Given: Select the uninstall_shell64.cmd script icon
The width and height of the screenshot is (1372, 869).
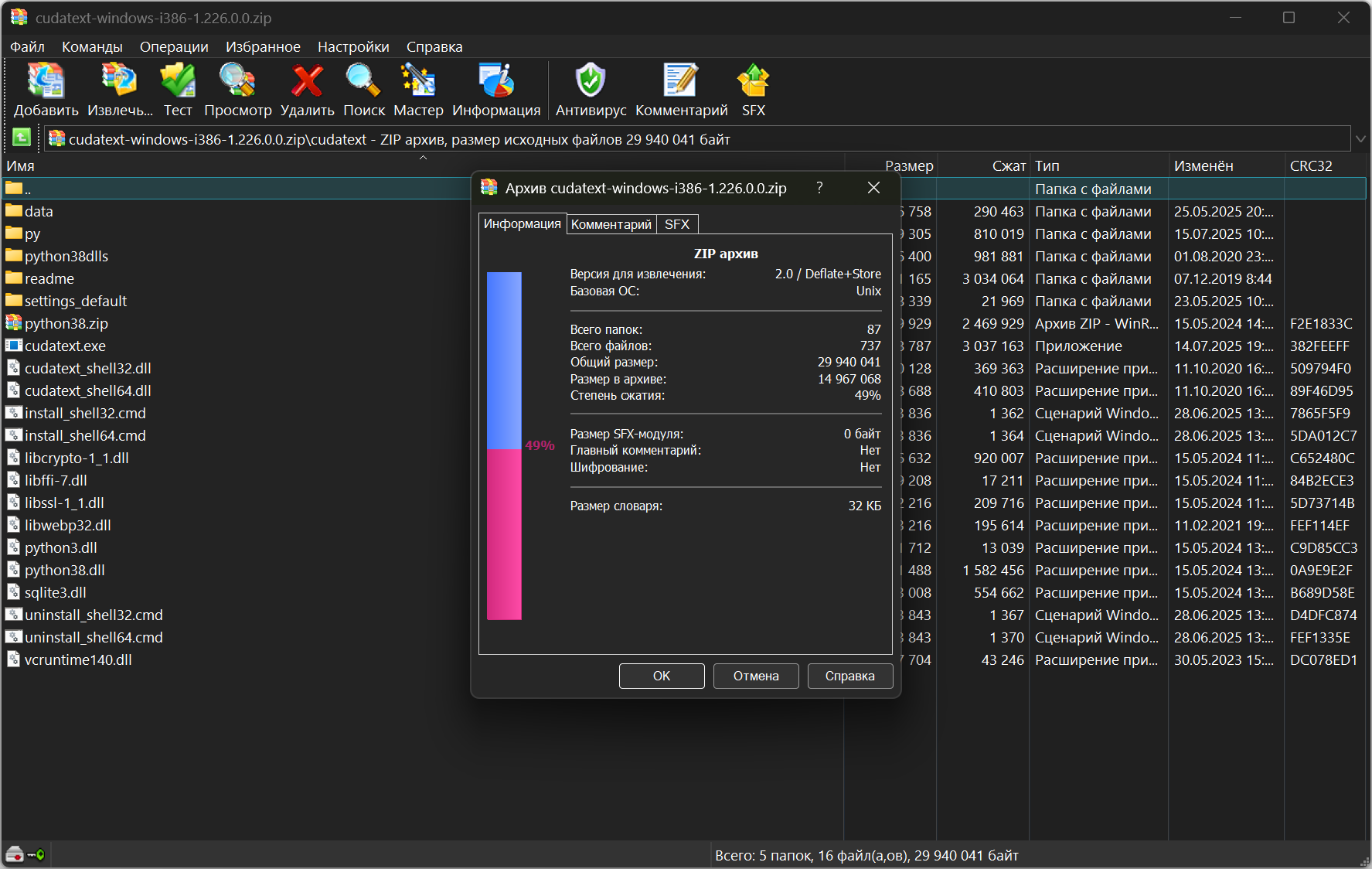Looking at the screenshot, I should click(14, 636).
